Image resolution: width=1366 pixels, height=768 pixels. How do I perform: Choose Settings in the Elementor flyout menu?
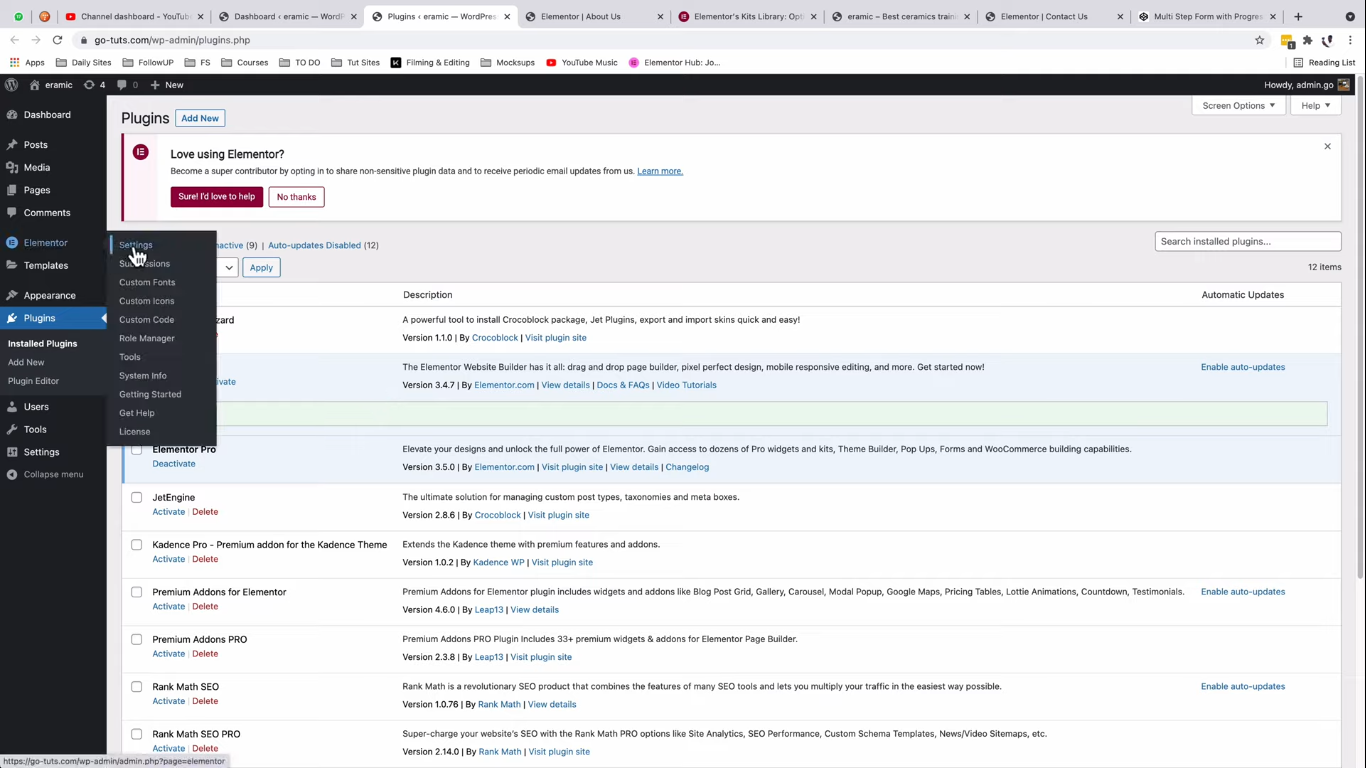coord(136,245)
